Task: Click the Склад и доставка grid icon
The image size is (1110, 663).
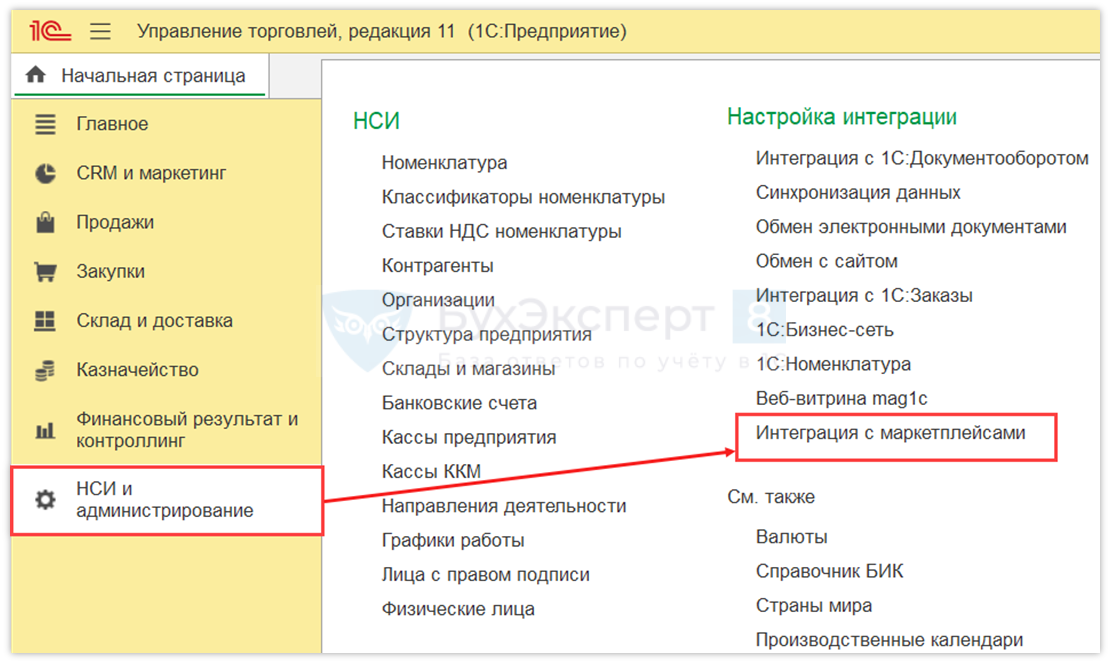Action: [45, 321]
